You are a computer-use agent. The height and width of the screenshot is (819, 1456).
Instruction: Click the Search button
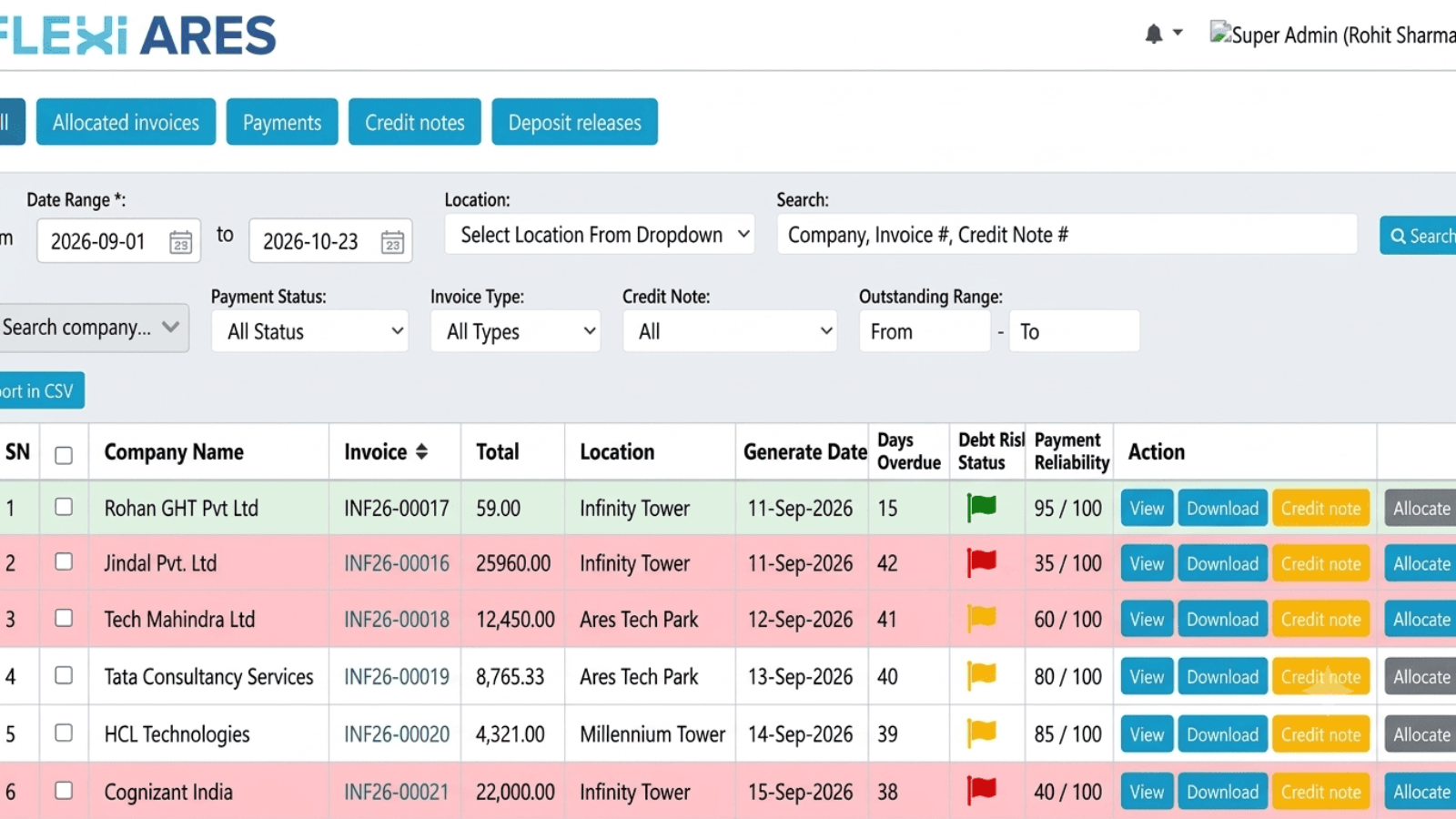pyautogui.click(x=1420, y=236)
